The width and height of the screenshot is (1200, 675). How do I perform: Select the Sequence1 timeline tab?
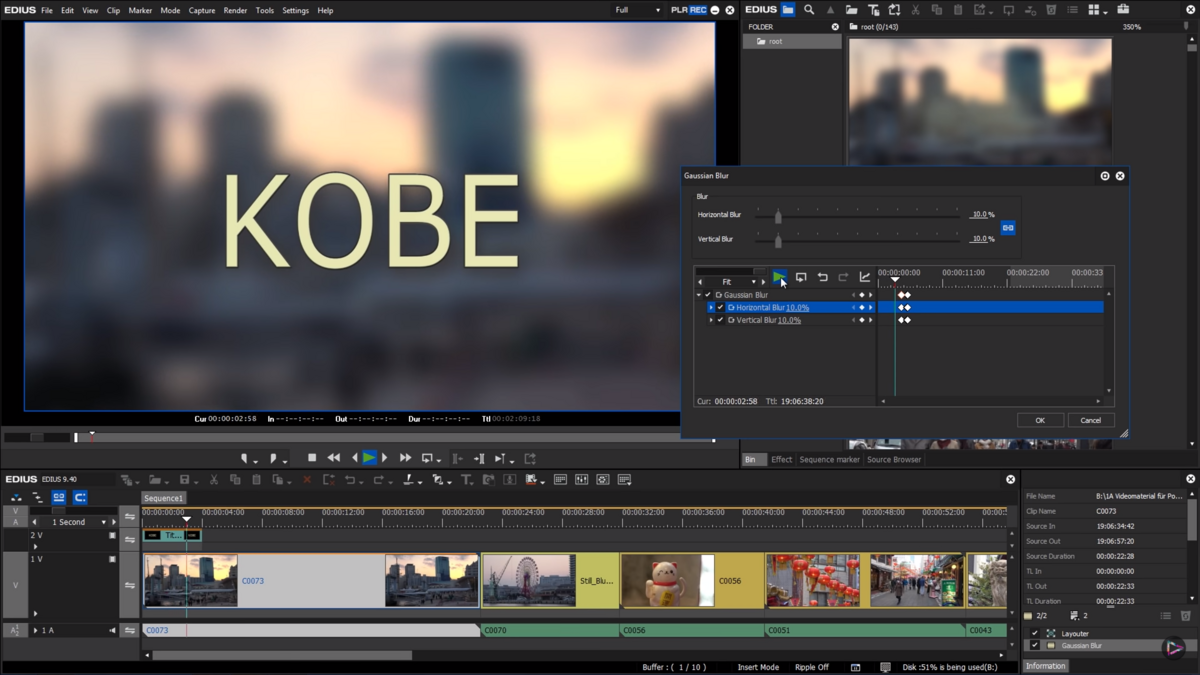pos(163,498)
